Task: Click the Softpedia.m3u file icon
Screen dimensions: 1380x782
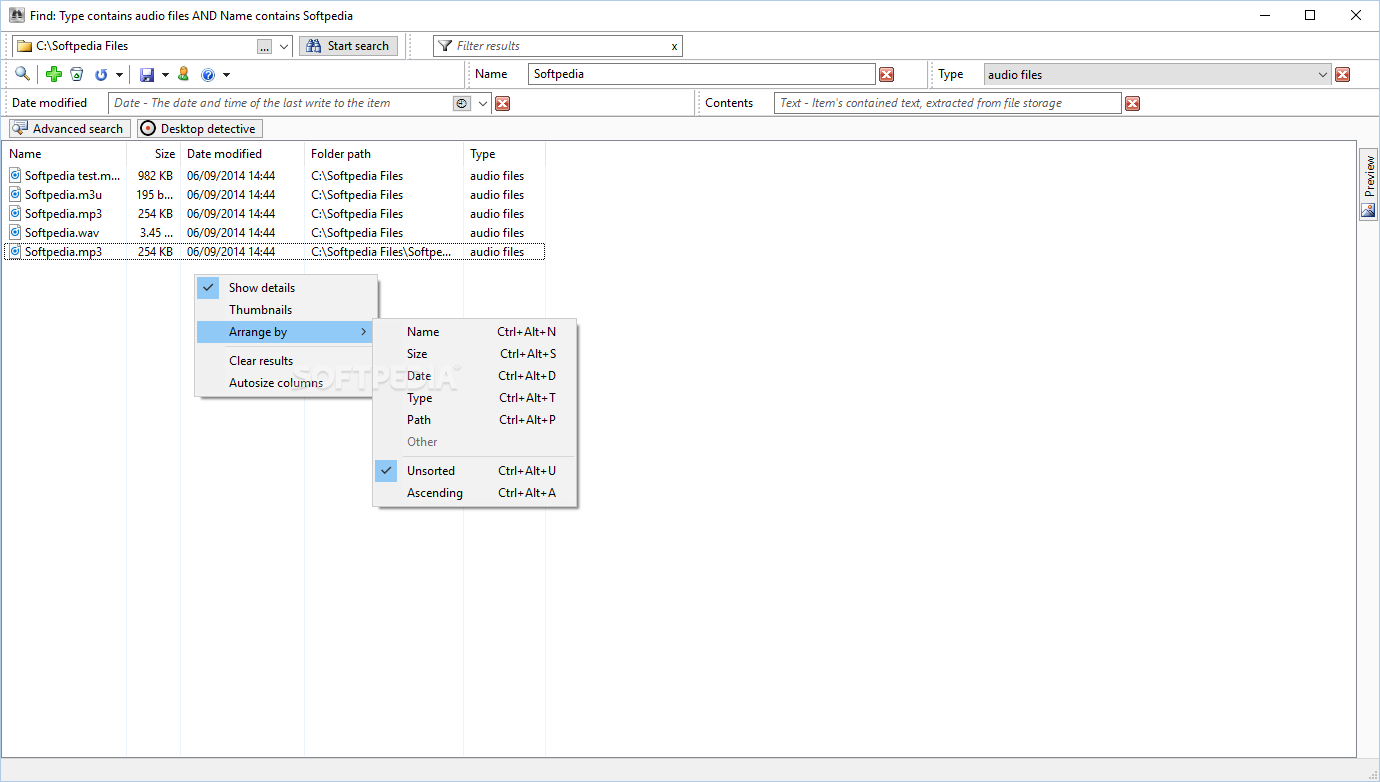Action: pyautogui.click(x=15, y=195)
